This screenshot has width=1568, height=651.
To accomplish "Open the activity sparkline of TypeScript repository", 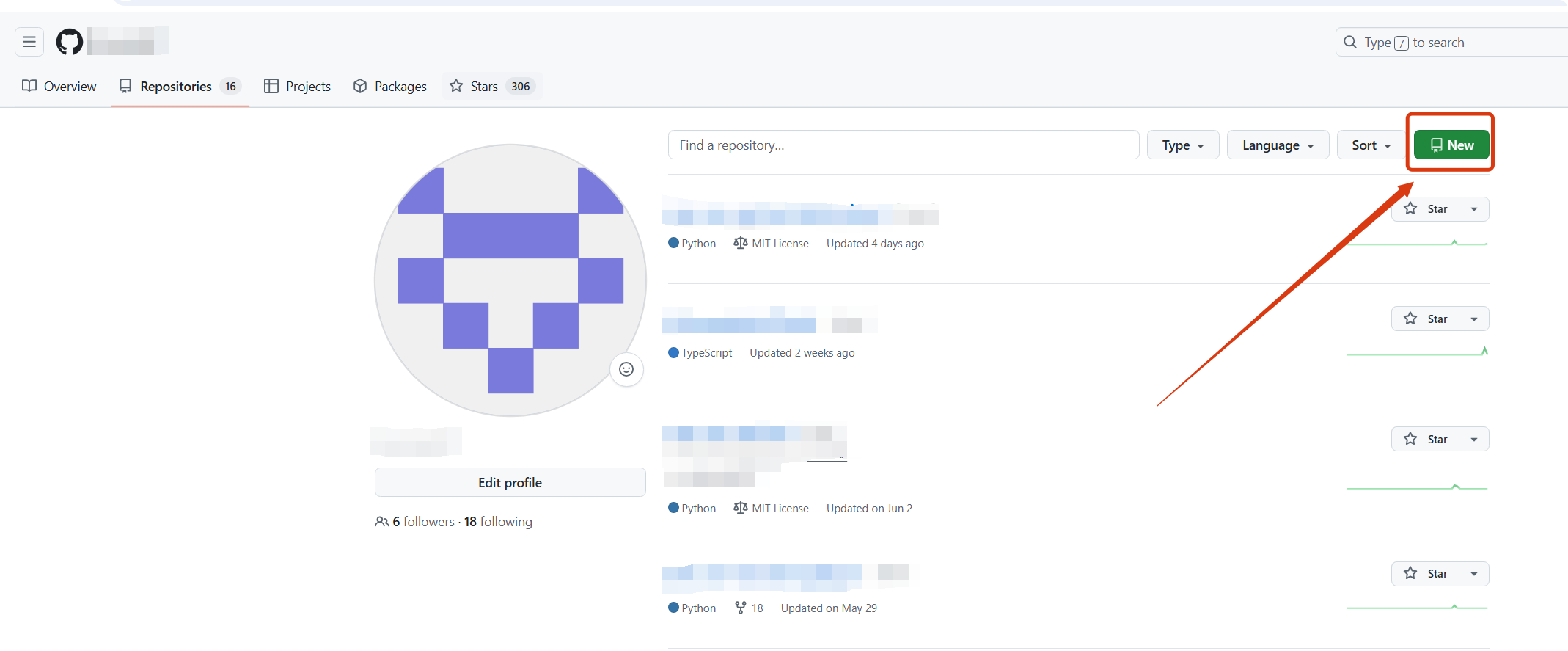I will [x=1418, y=352].
